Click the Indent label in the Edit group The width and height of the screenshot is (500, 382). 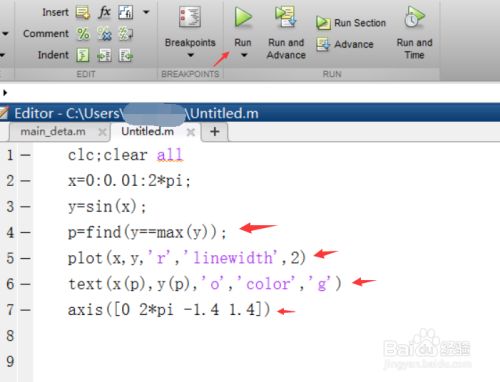[x=53, y=55]
